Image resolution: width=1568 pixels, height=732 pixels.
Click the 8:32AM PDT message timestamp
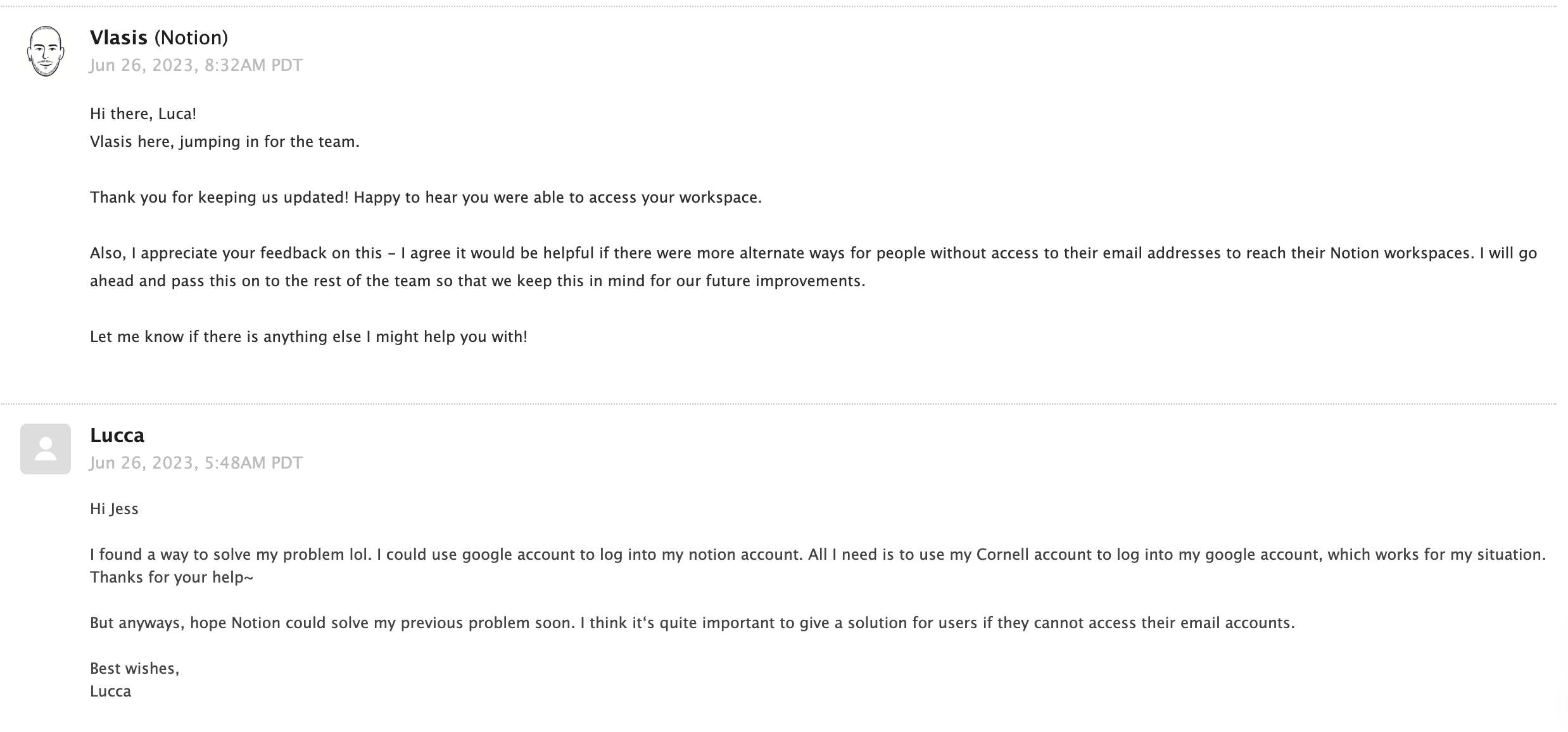(x=196, y=65)
